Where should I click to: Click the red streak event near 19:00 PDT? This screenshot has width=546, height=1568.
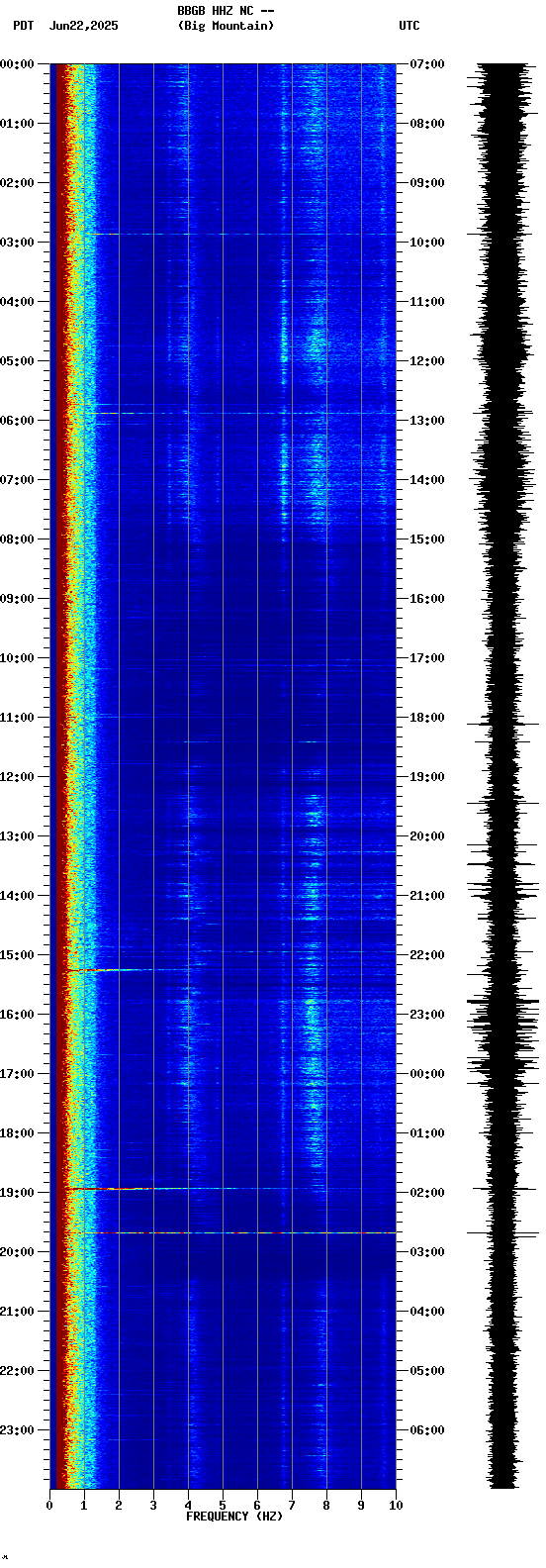(x=109, y=1188)
